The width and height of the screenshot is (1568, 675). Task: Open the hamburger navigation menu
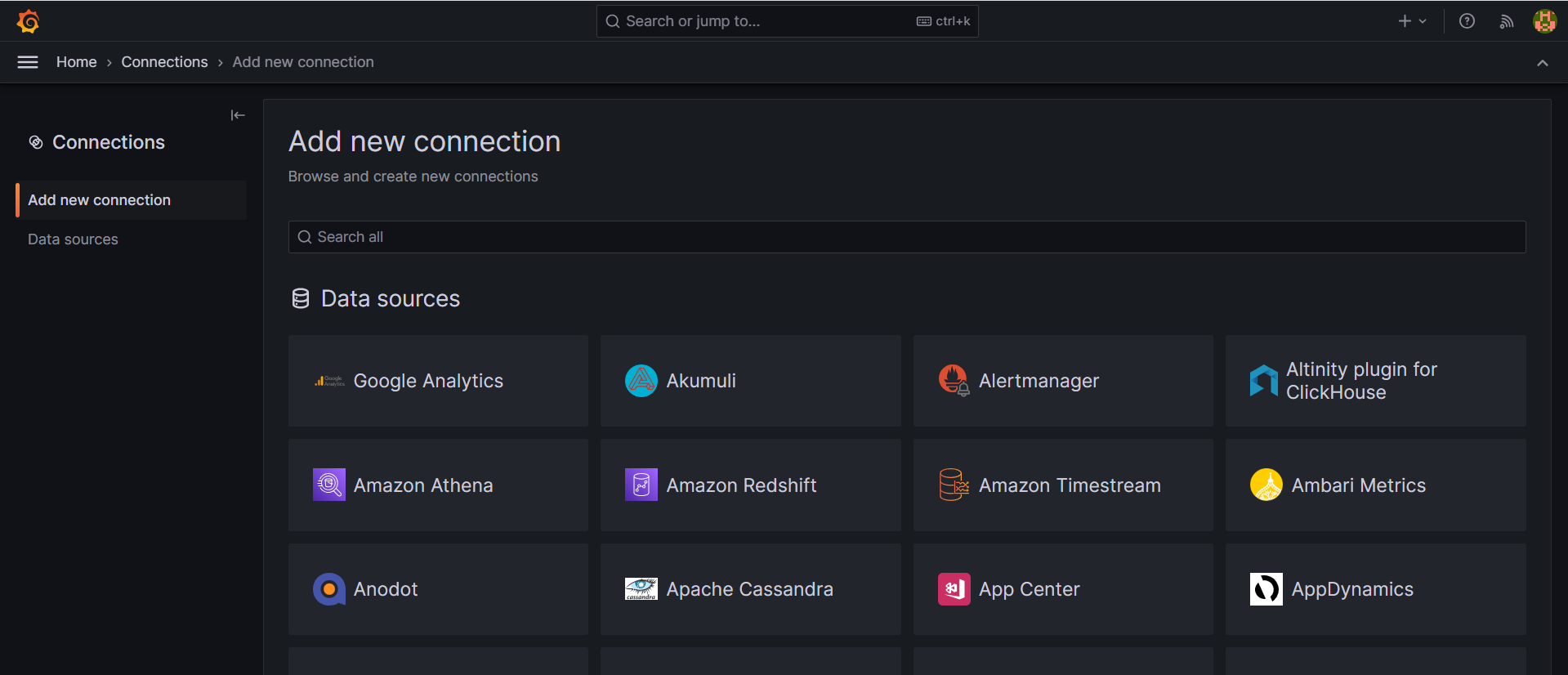point(28,62)
